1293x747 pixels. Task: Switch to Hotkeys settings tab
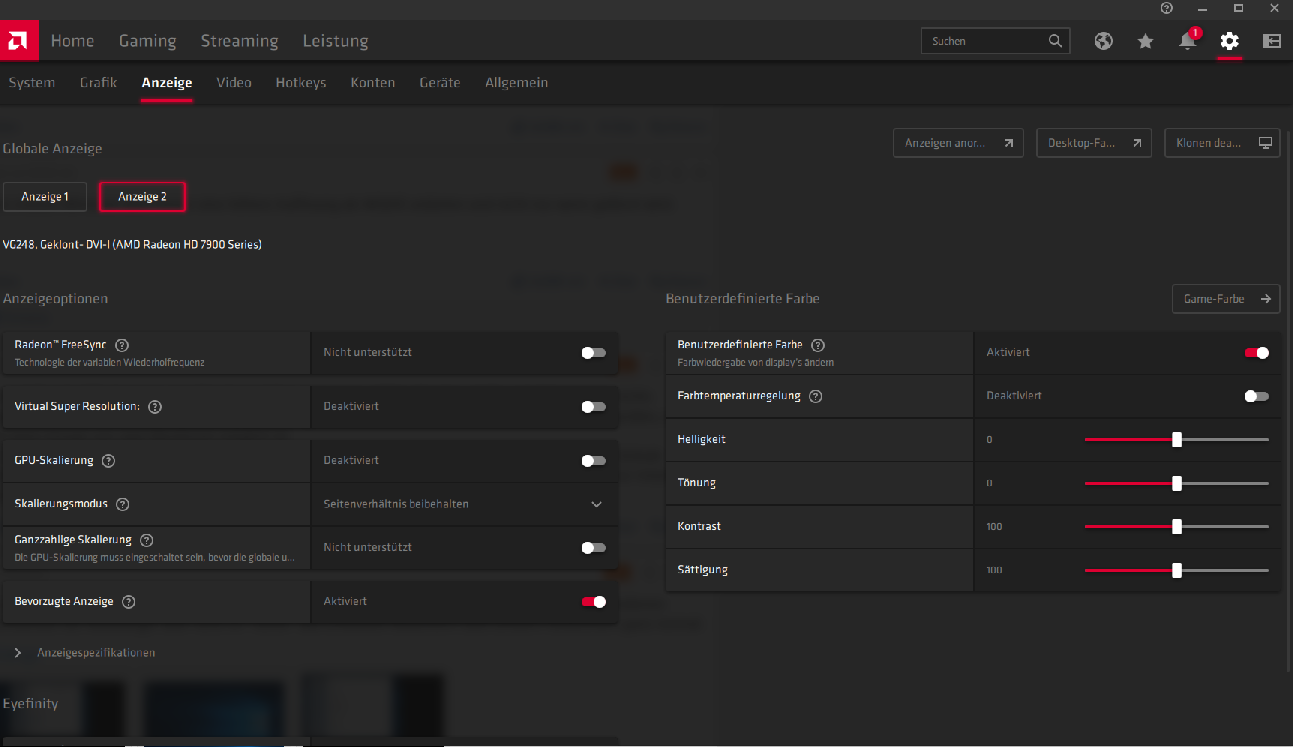(x=301, y=83)
